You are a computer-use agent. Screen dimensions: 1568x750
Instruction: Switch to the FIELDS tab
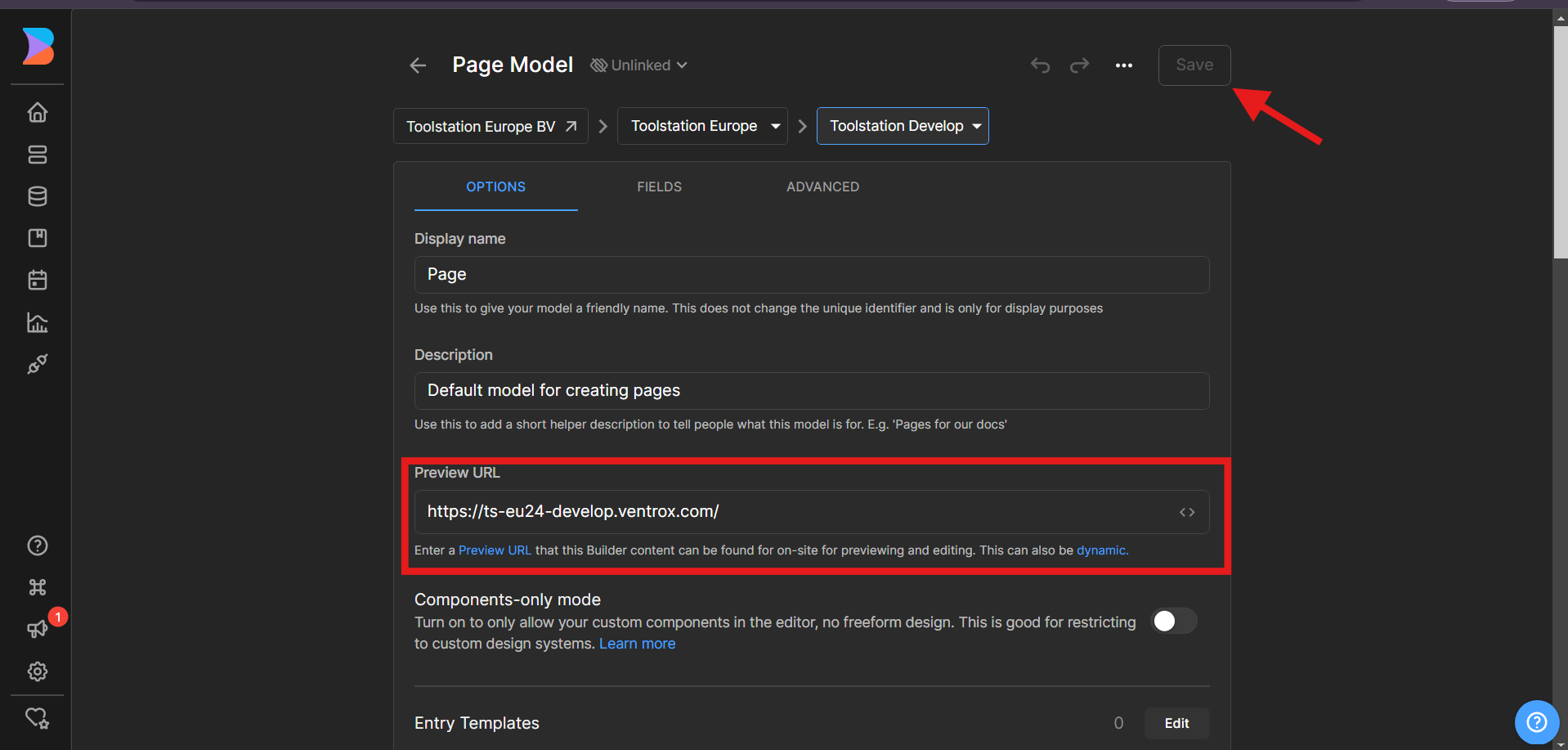pos(659,186)
